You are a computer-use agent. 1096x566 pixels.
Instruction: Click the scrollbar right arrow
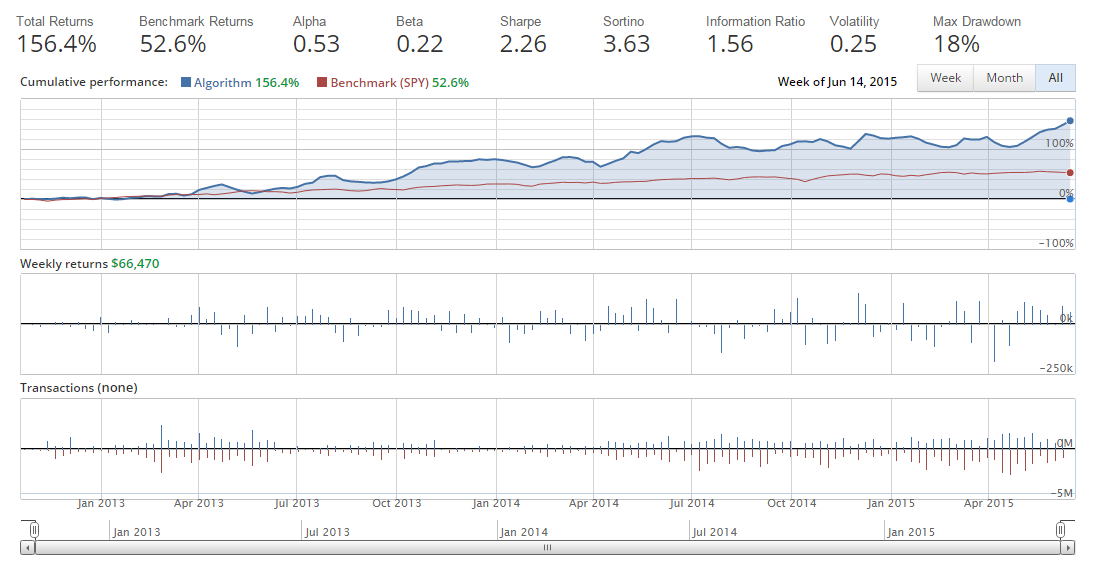(1068, 548)
